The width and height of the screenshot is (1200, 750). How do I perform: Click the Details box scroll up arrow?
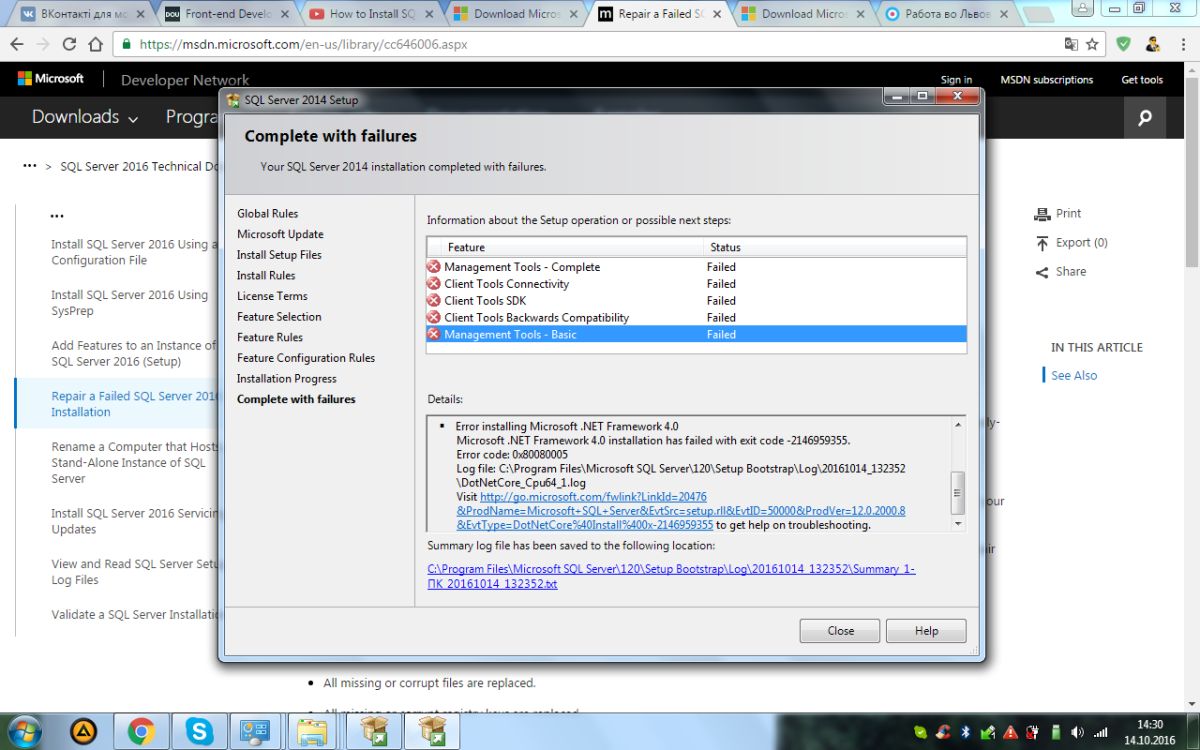pos(958,424)
